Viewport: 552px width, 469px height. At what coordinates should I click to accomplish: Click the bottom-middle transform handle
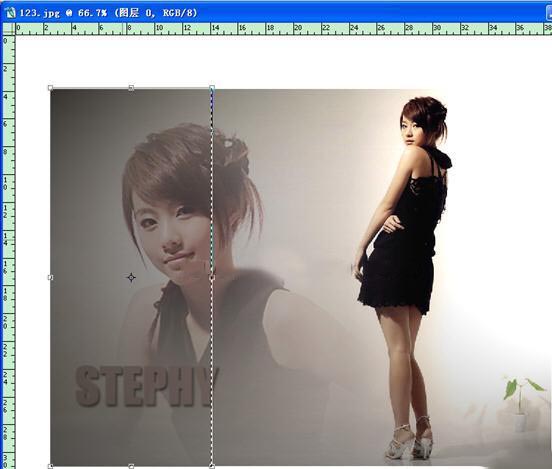[x=131, y=466]
